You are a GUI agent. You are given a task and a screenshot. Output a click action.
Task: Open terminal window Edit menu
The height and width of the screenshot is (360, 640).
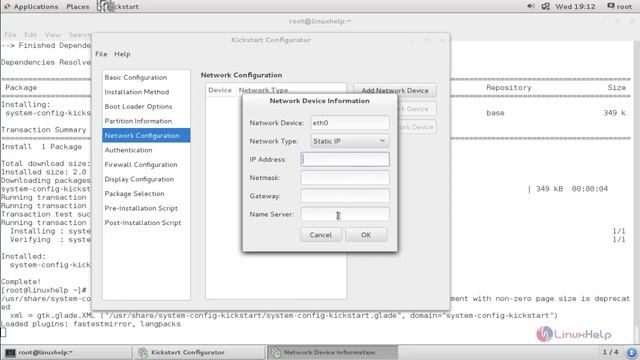[30, 35]
